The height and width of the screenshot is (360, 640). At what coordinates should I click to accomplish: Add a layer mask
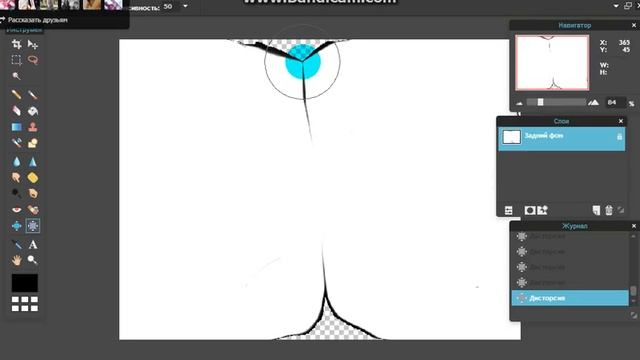[530, 210]
